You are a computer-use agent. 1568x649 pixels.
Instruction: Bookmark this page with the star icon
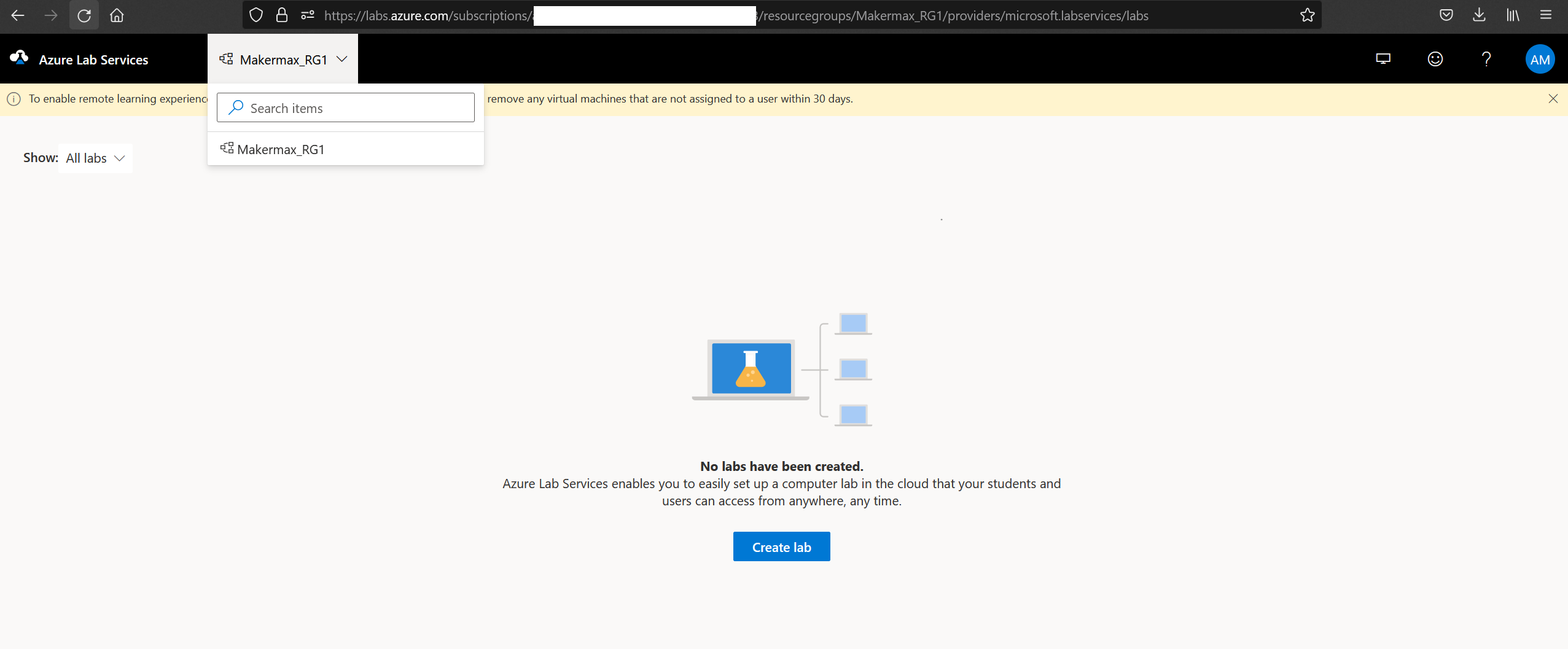point(1308,15)
